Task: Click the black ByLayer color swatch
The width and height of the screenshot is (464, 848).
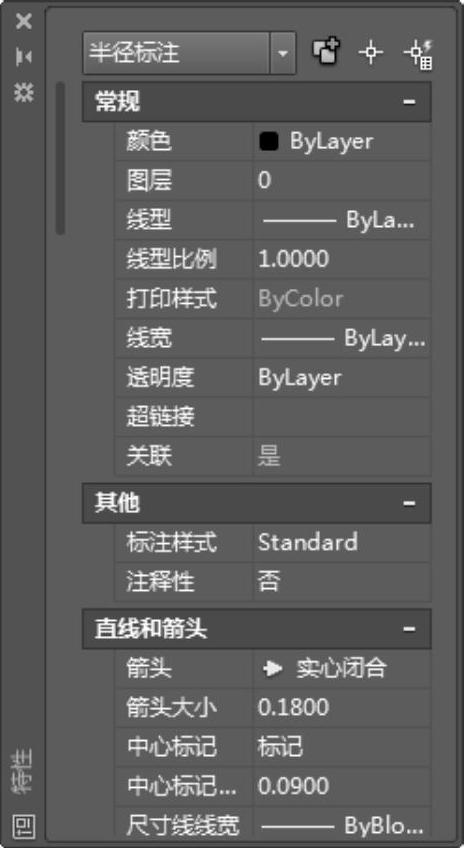Action: click(x=269, y=142)
